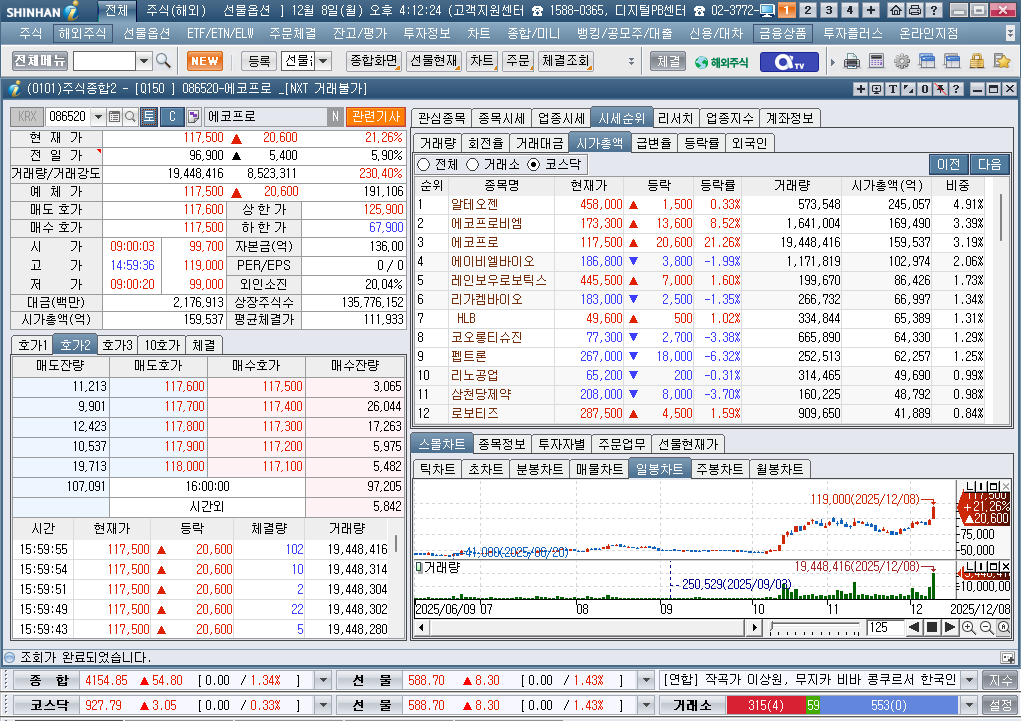Click the 종합화면 toolbar button

pyautogui.click(x=373, y=61)
